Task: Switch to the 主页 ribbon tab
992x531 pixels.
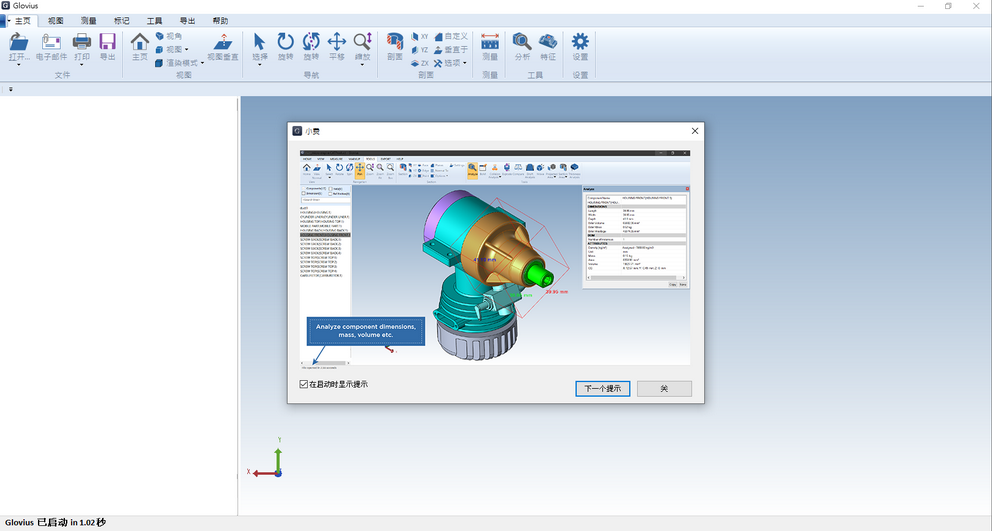Action: (x=23, y=21)
